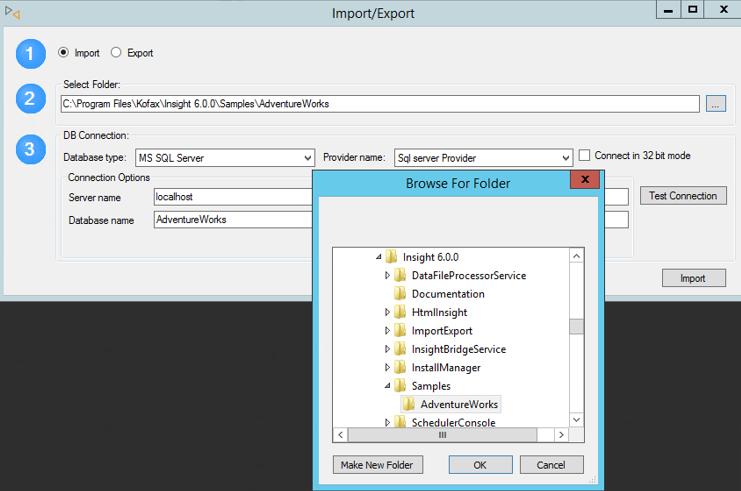This screenshot has height=491, width=741.
Task: Close the Import/Export window
Action: click(723, 10)
